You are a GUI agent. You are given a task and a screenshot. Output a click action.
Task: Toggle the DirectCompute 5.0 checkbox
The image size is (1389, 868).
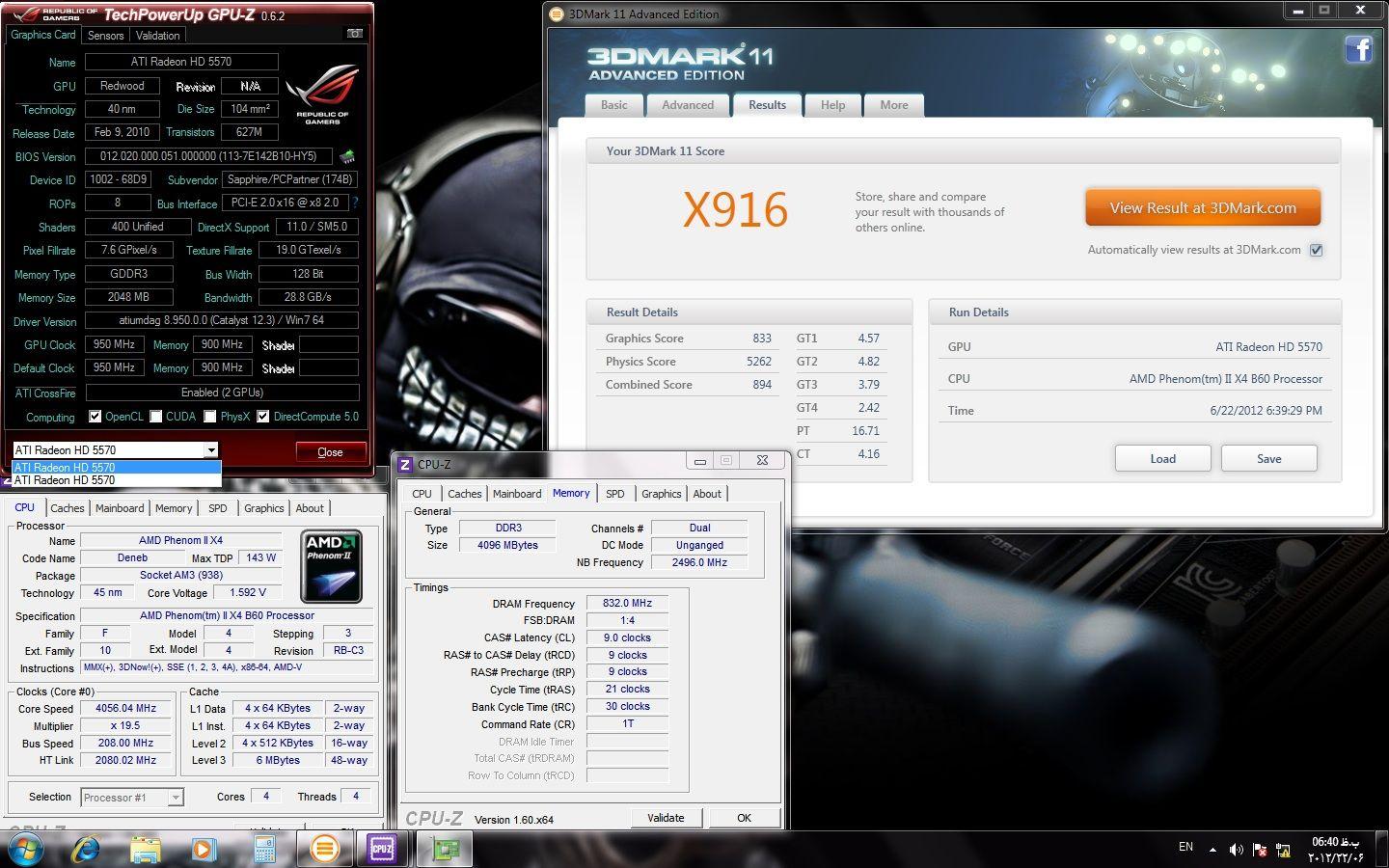tap(262, 417)
